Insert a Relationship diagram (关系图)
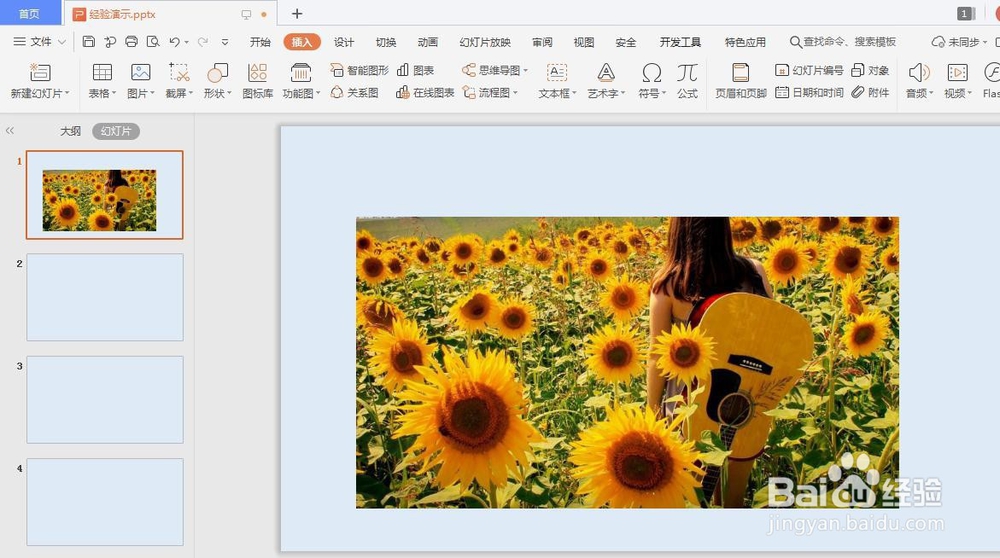Screen dimensions: 1000x558 (355, 92)
